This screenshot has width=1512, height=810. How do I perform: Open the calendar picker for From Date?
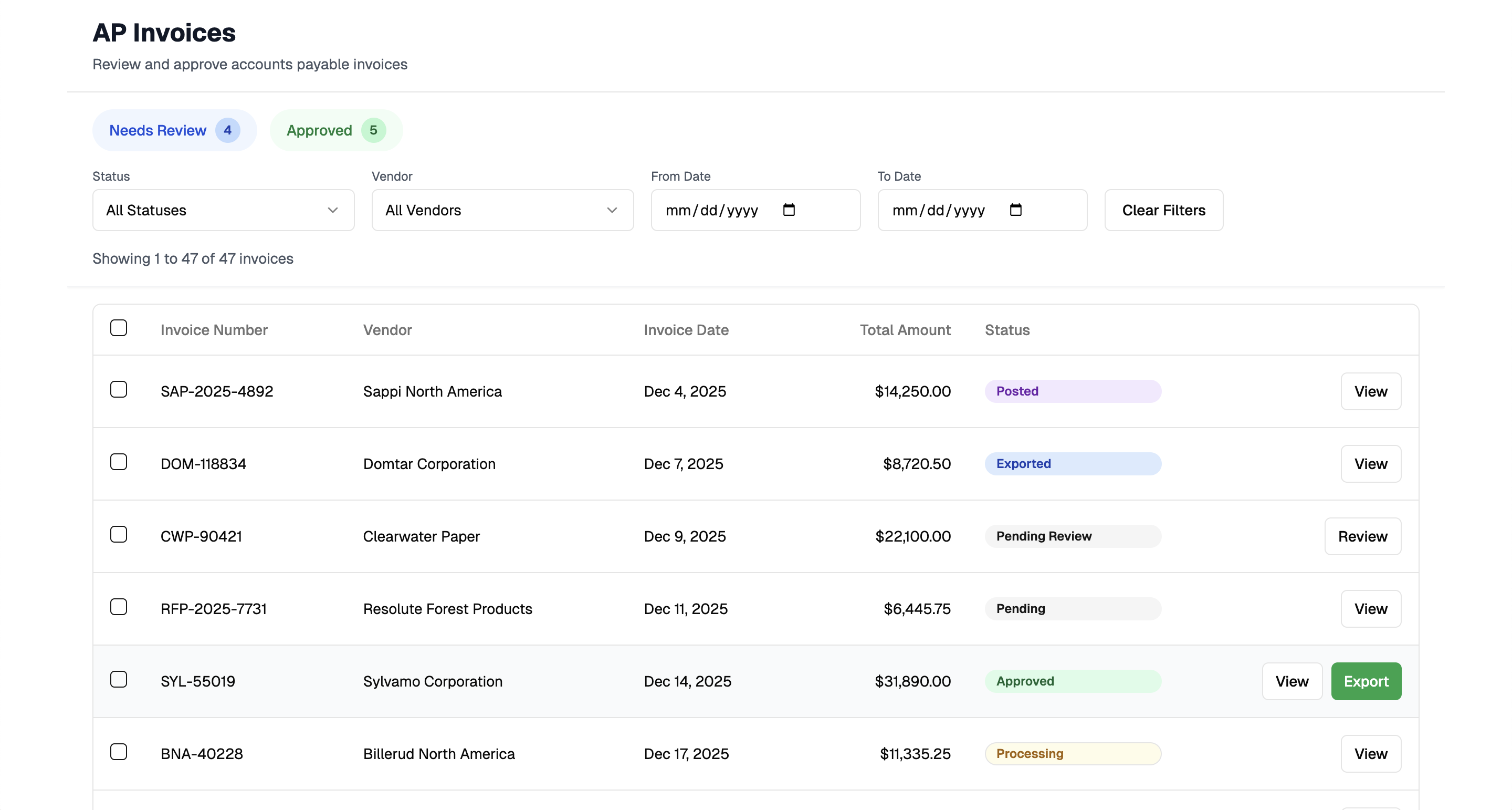tap(790, 210)
